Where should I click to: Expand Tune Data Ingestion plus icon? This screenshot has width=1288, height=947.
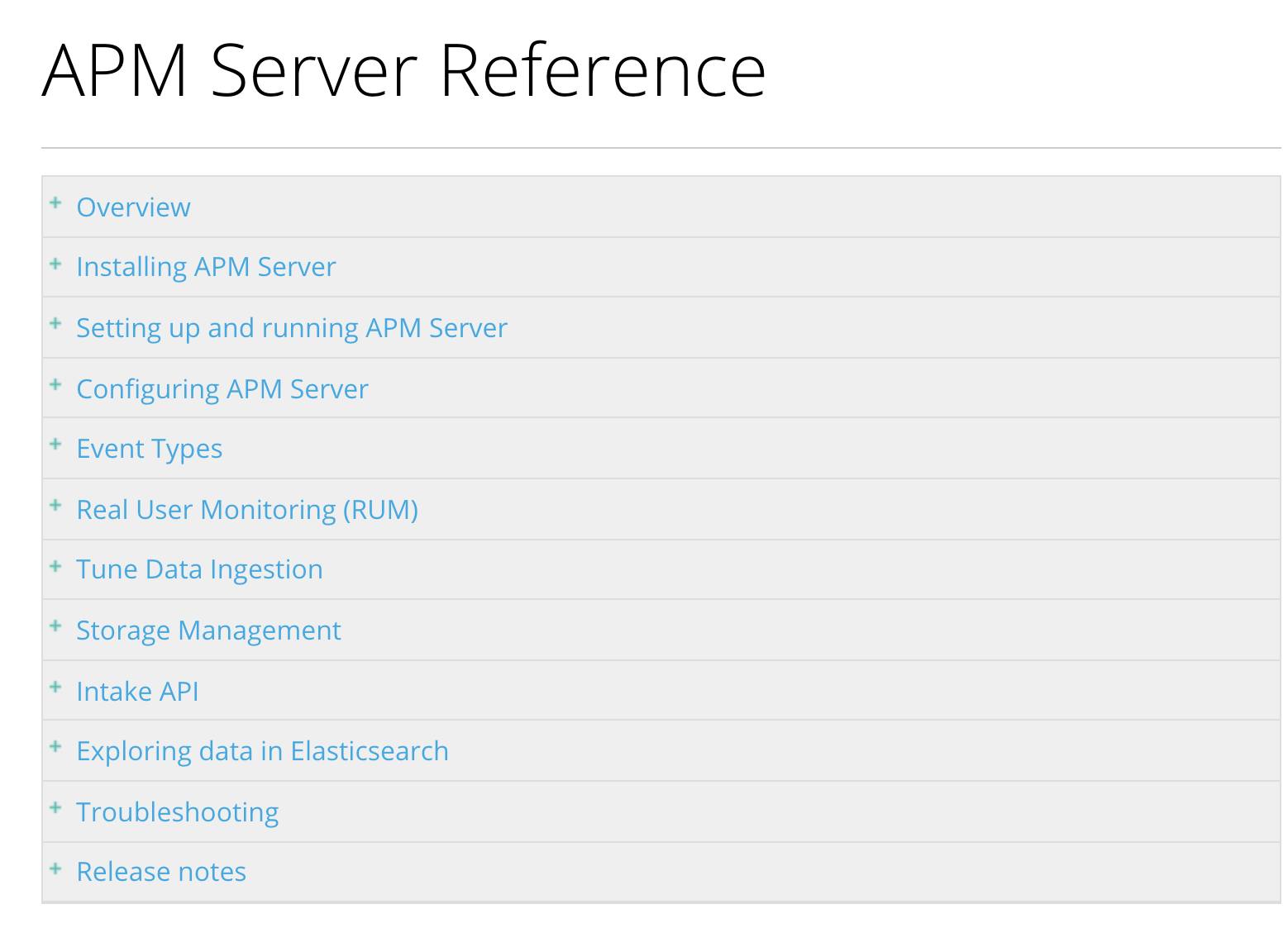point(55,566)
